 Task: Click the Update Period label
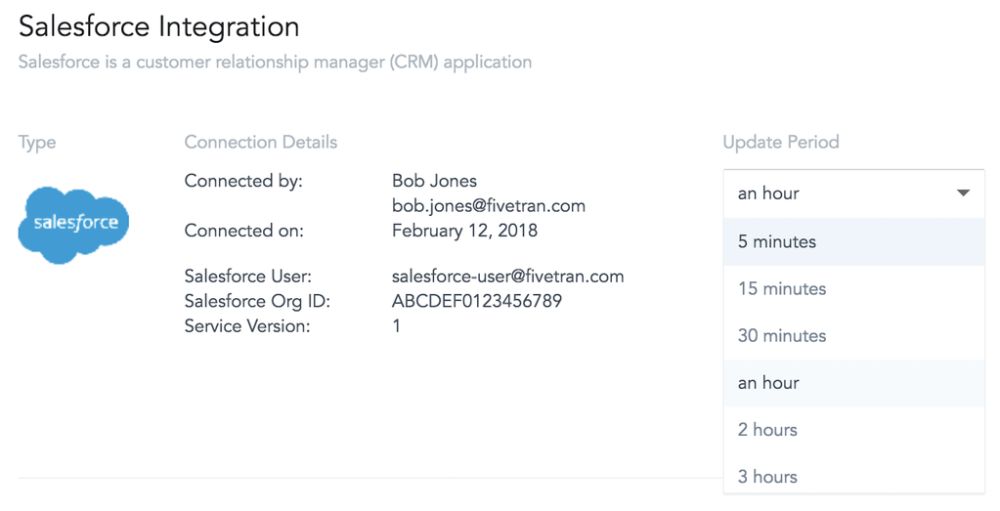pos(781,142)
